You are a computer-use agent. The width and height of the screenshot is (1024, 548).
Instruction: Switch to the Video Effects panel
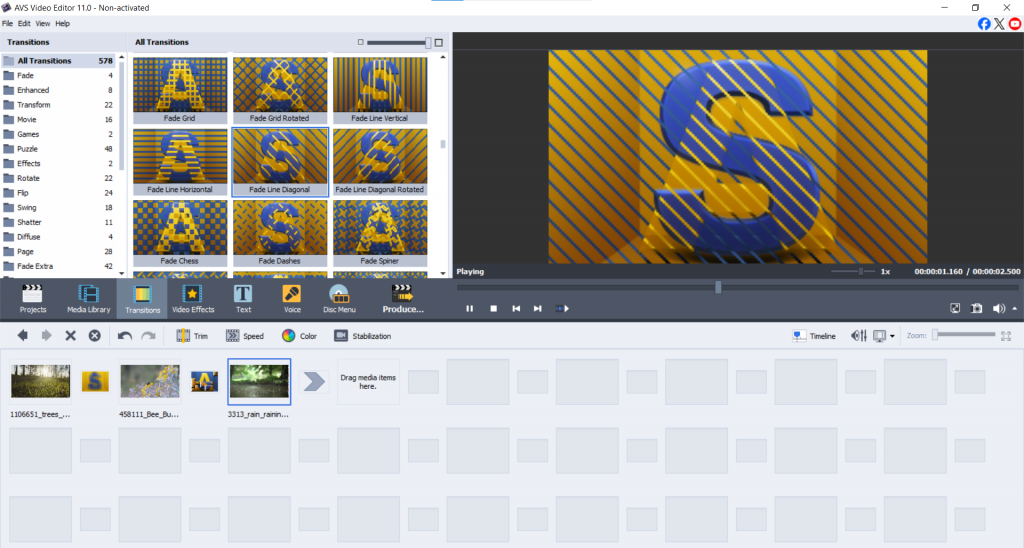pyautogui.click(x=193, y=298)
